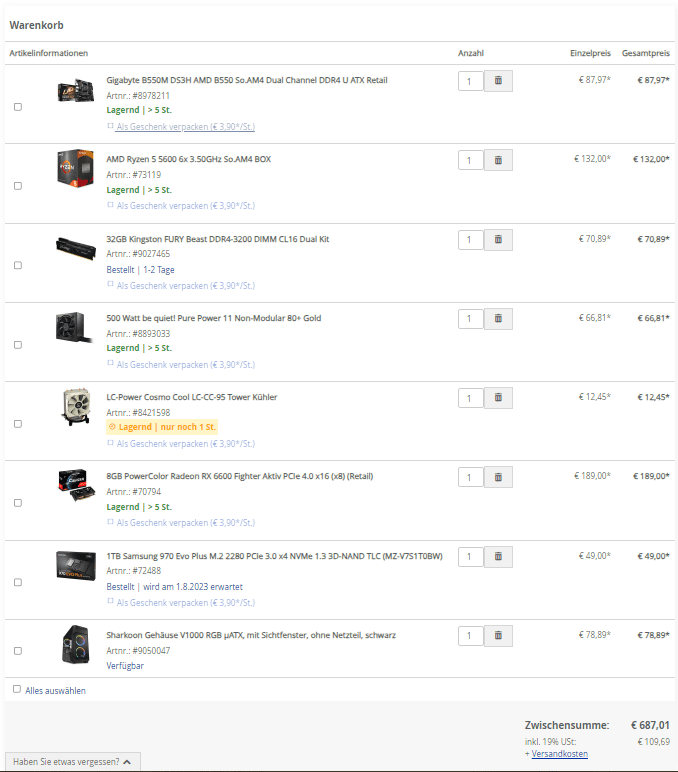Check the Kingston FURY Beast row checkbox

(x=18, y=265)
